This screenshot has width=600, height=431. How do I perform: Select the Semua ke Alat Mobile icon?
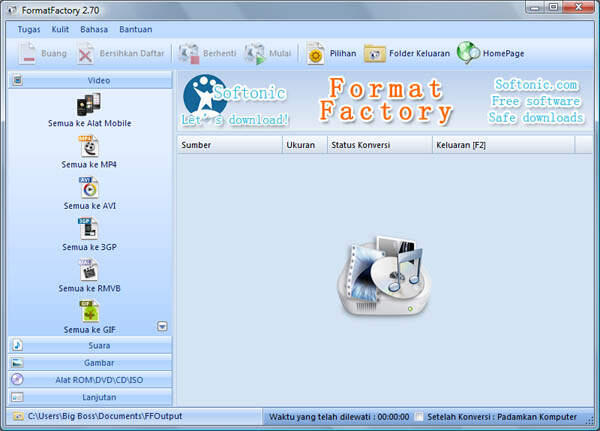(89, 104)
